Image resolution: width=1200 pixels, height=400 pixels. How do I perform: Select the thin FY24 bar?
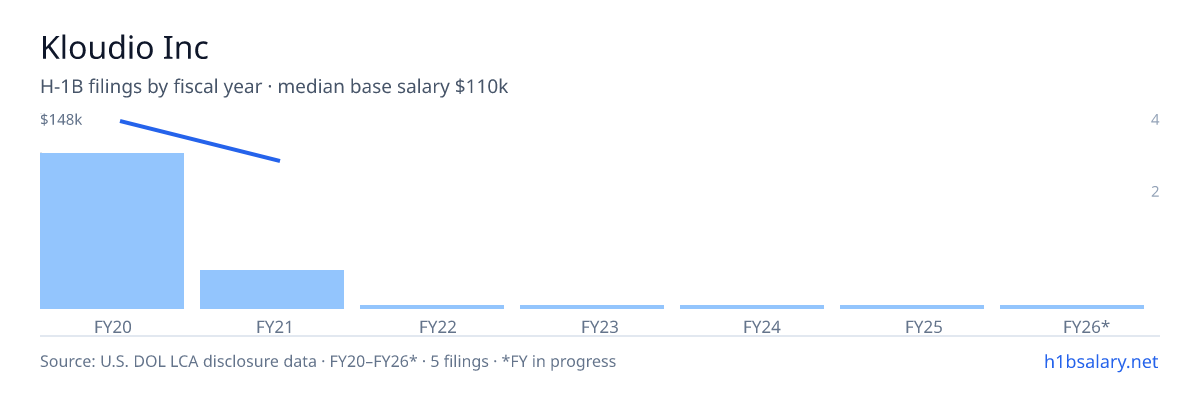752,307
